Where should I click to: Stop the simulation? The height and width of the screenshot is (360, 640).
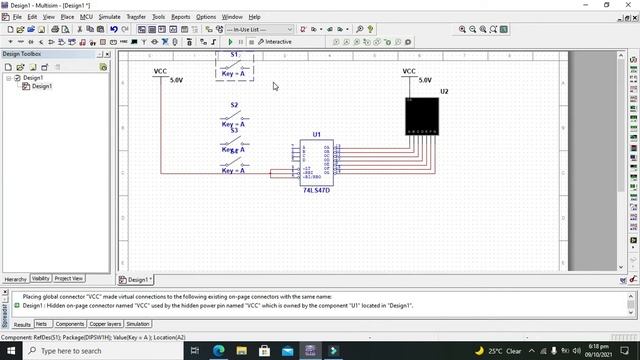[251, 42]
